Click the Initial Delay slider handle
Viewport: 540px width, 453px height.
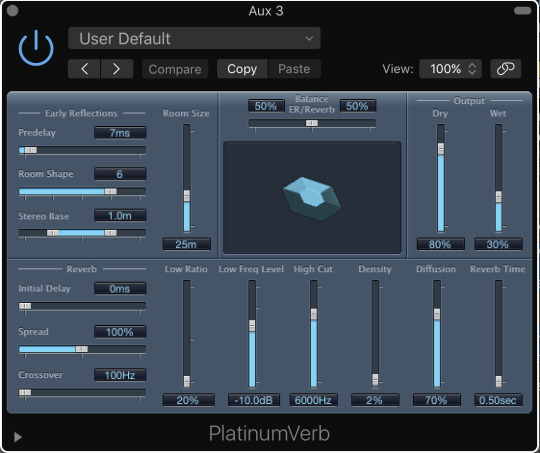[25, 306]
